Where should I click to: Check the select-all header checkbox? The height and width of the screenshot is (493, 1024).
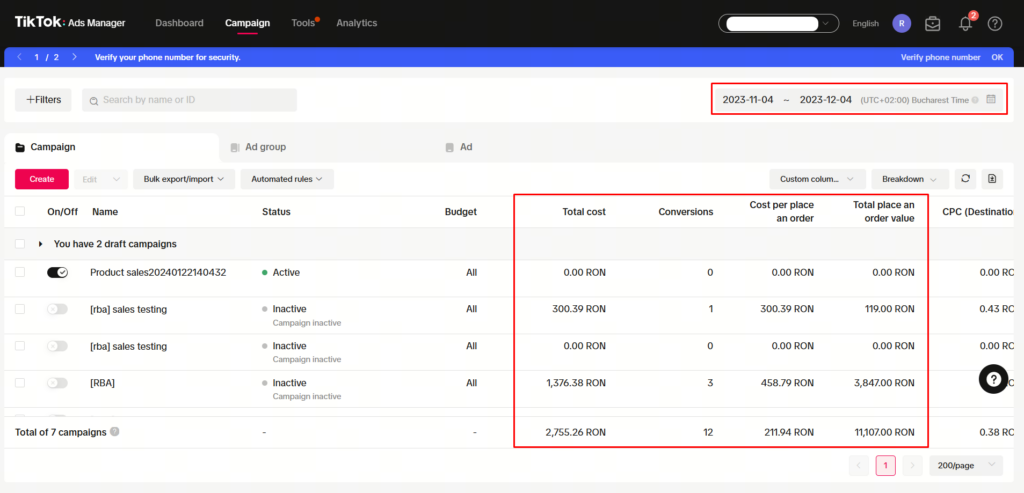[x=20, y=211]
